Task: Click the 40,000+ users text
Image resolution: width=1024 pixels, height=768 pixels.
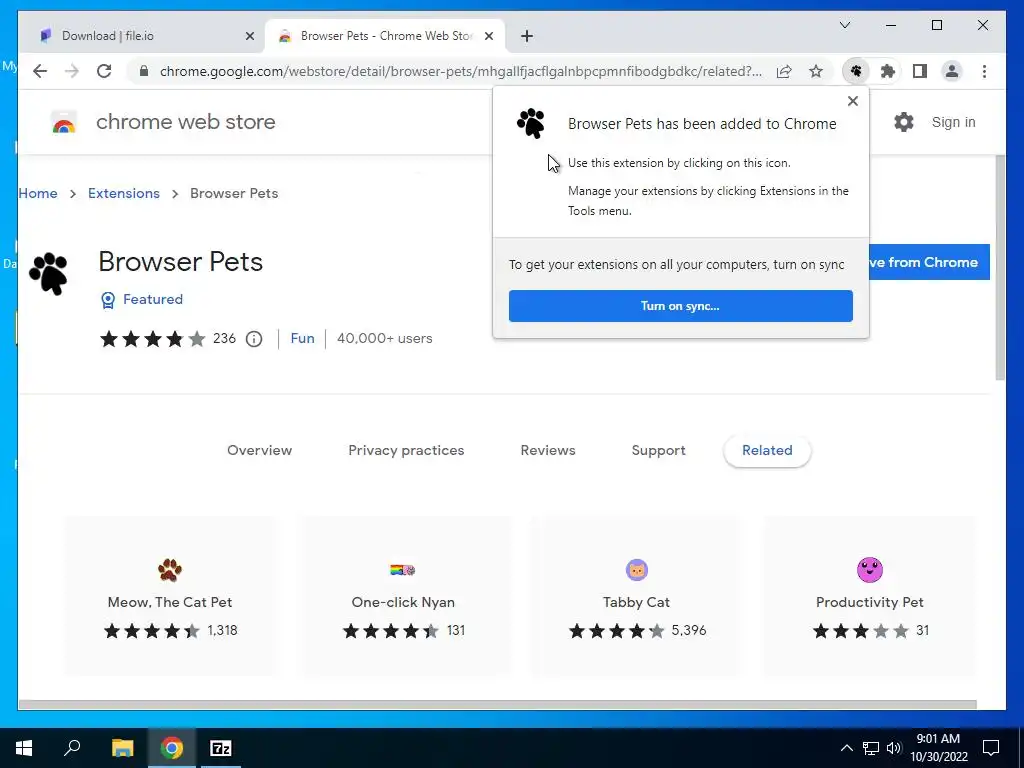Action: point(385,339)
